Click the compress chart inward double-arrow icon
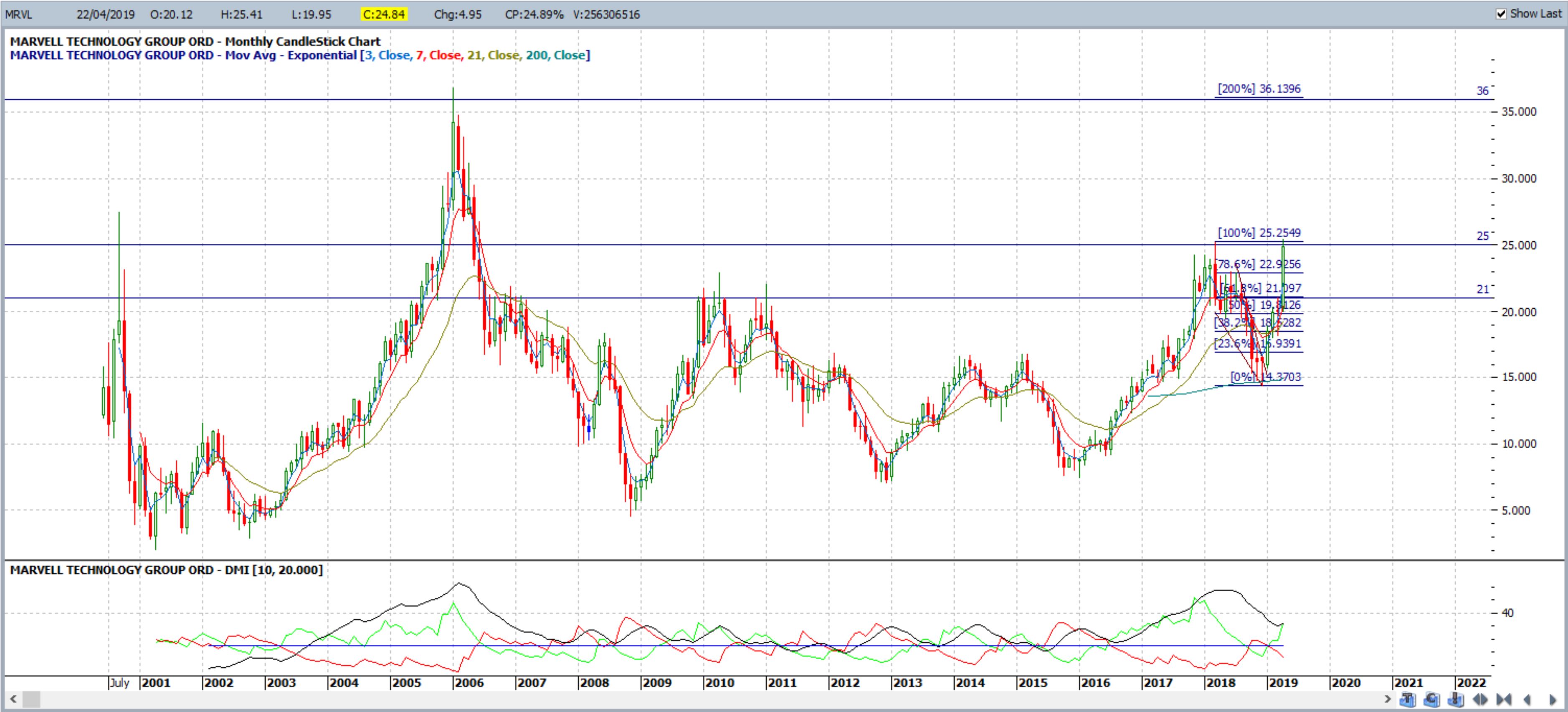Image resolution: width=1568 pixels, height=712 pixels. 1504,700
